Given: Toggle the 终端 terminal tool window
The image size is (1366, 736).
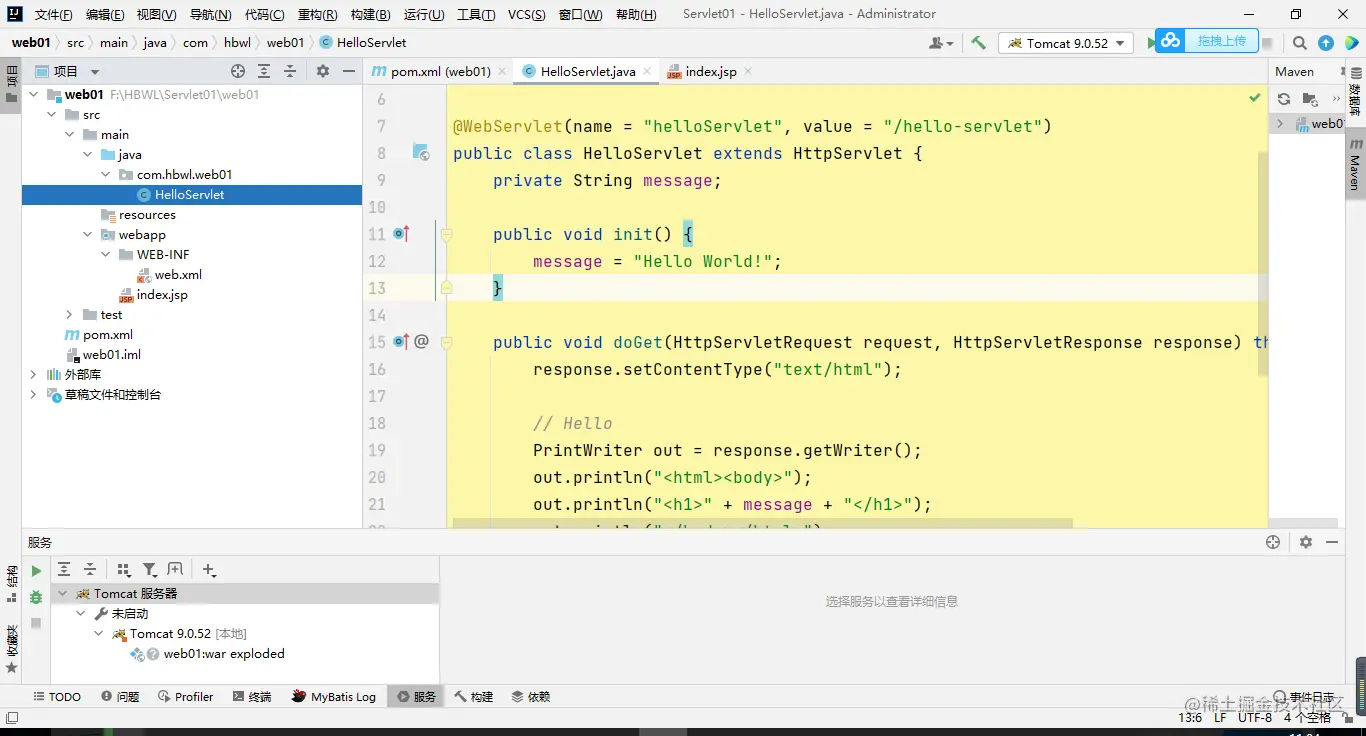Looking at the screenshot, I should click(252, 697).
